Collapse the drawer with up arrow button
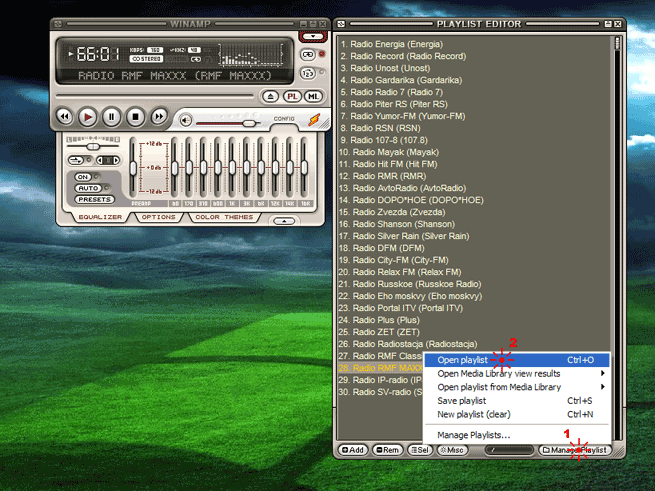The width and height of the screenshot is (655, 491). pos(284,221)
